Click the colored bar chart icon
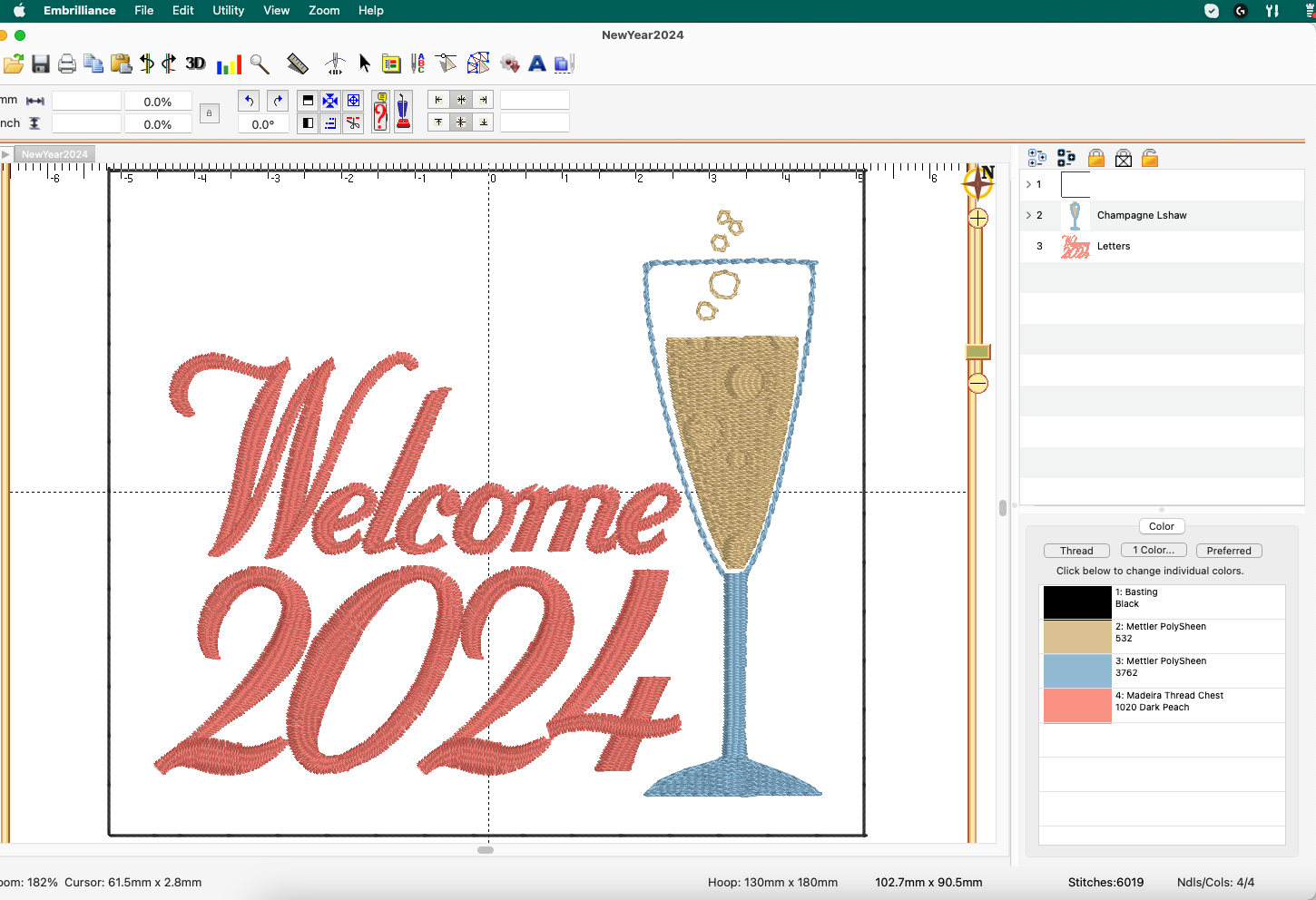 (229, 64)
